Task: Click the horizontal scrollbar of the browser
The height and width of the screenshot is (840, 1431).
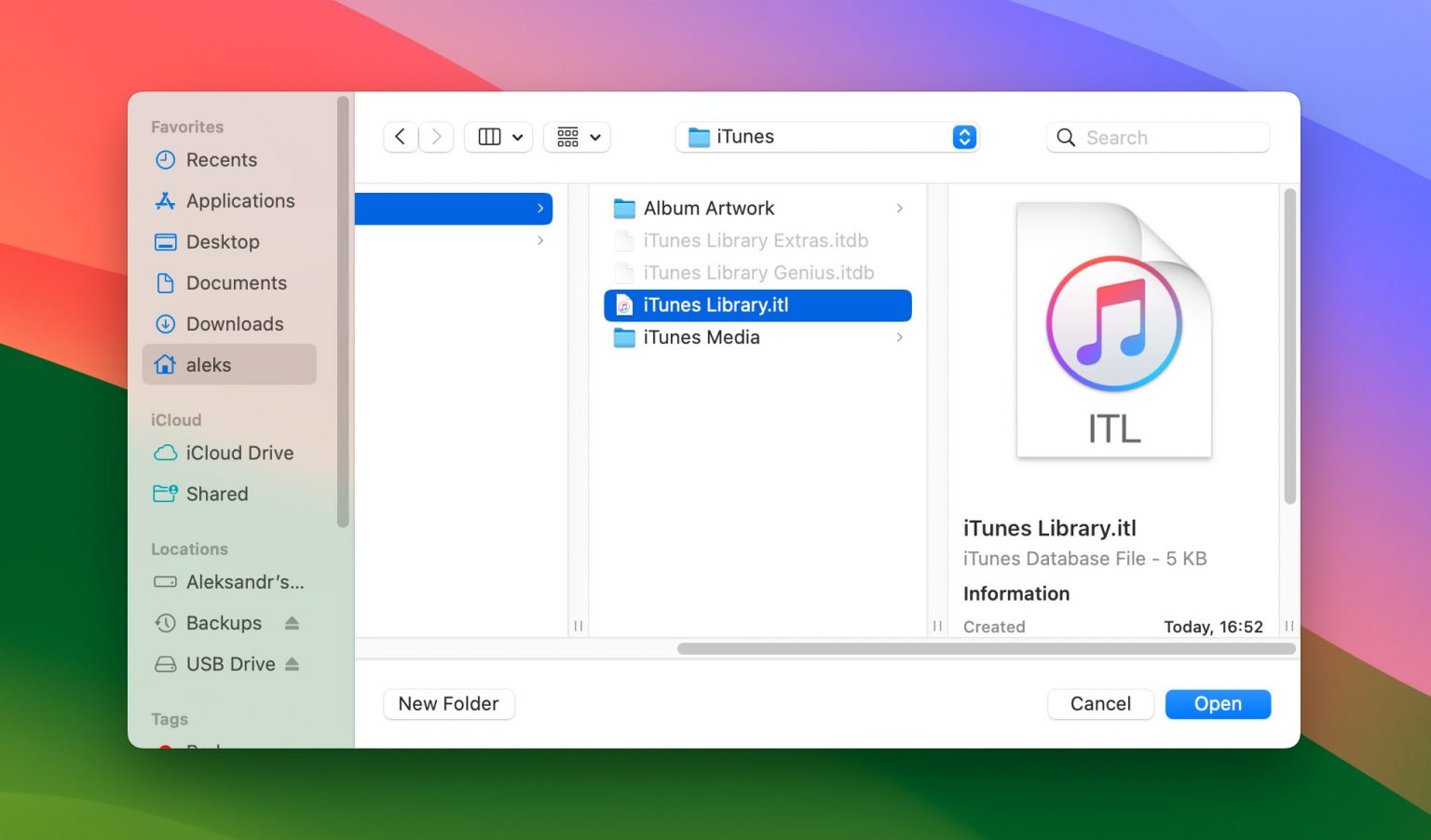Action: point(987,648)
